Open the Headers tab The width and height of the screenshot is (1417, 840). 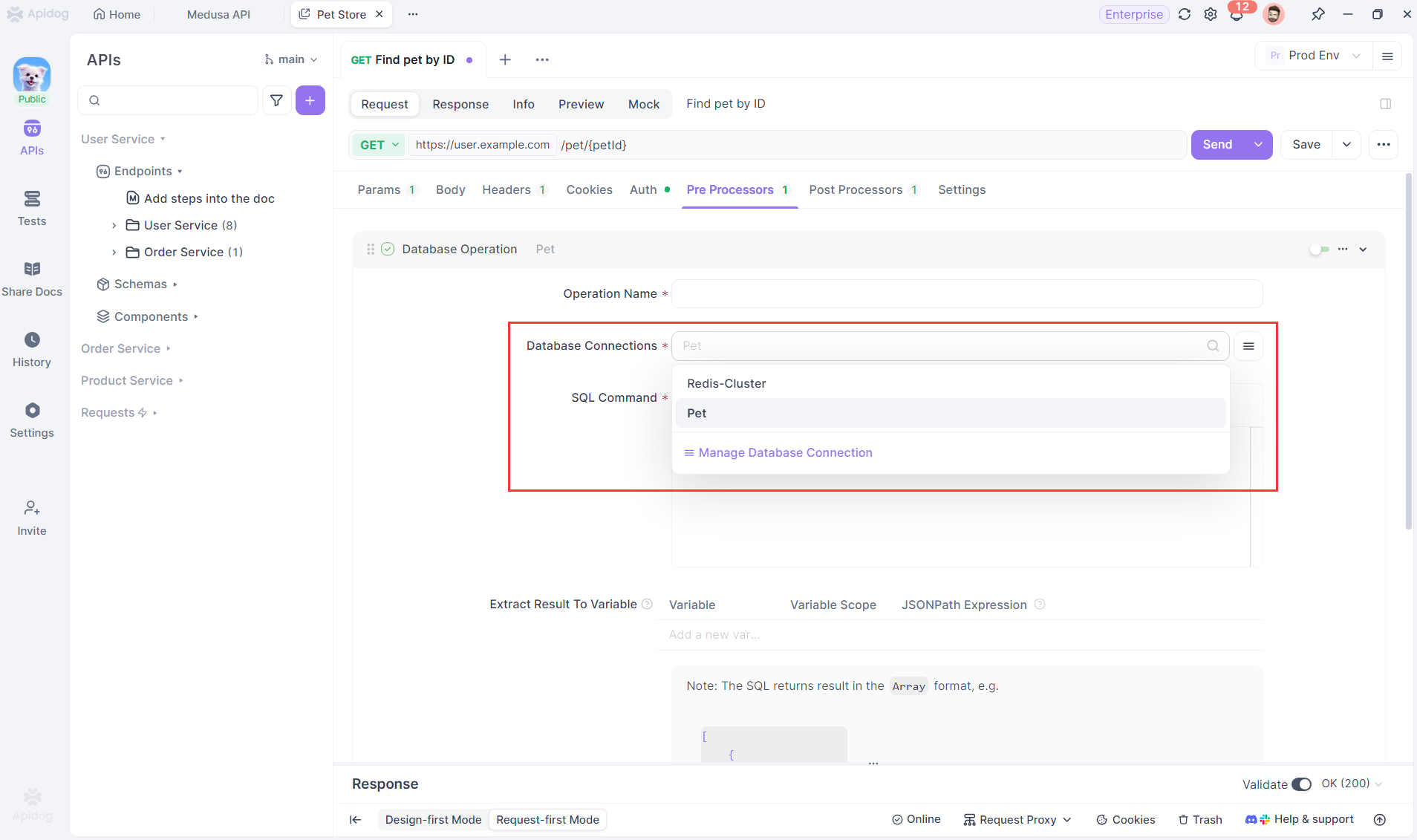(x=514, y=190)
